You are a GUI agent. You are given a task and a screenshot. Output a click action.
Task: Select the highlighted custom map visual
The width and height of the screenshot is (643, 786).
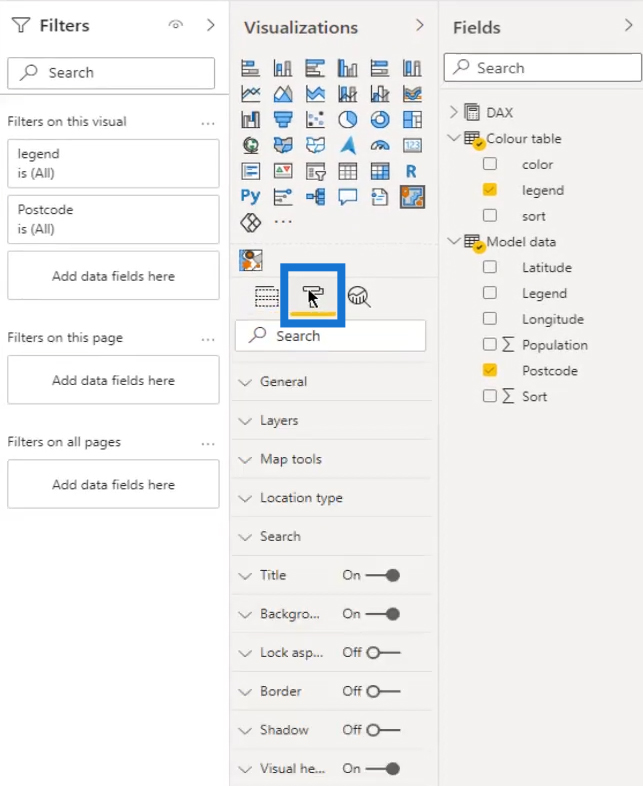[412, 196]
